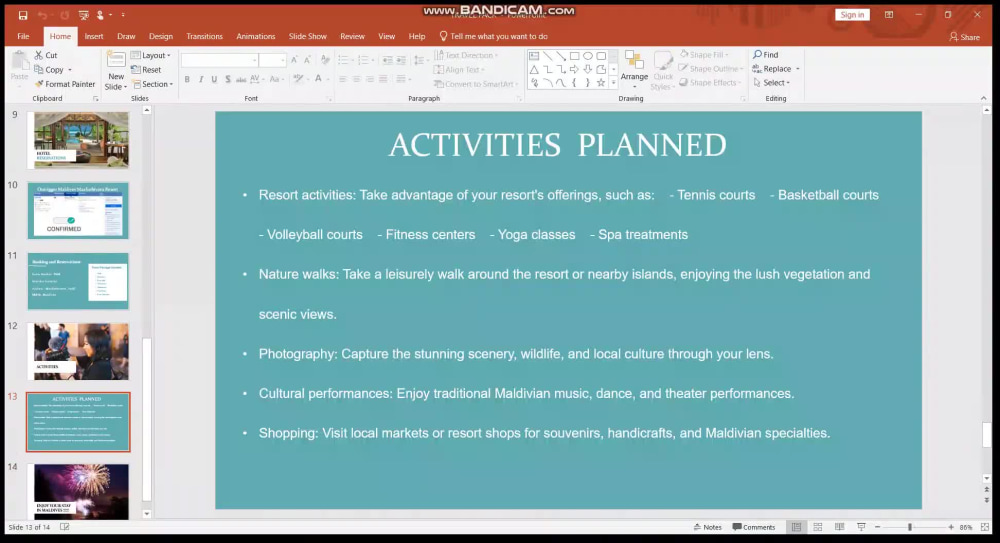1000x543 pixels.
Task: Open Ribbon Display Options button
Action: click(888, 15)
